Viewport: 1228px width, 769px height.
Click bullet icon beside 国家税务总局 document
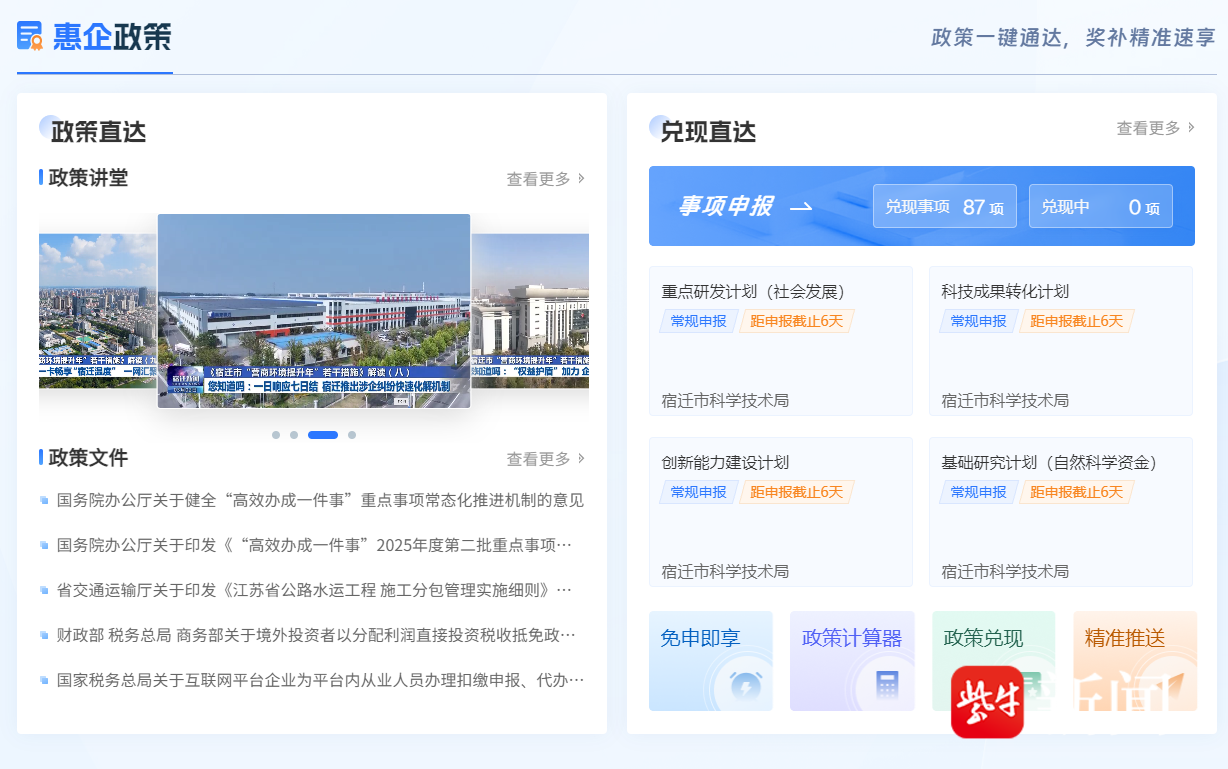(x=44, y=680)
